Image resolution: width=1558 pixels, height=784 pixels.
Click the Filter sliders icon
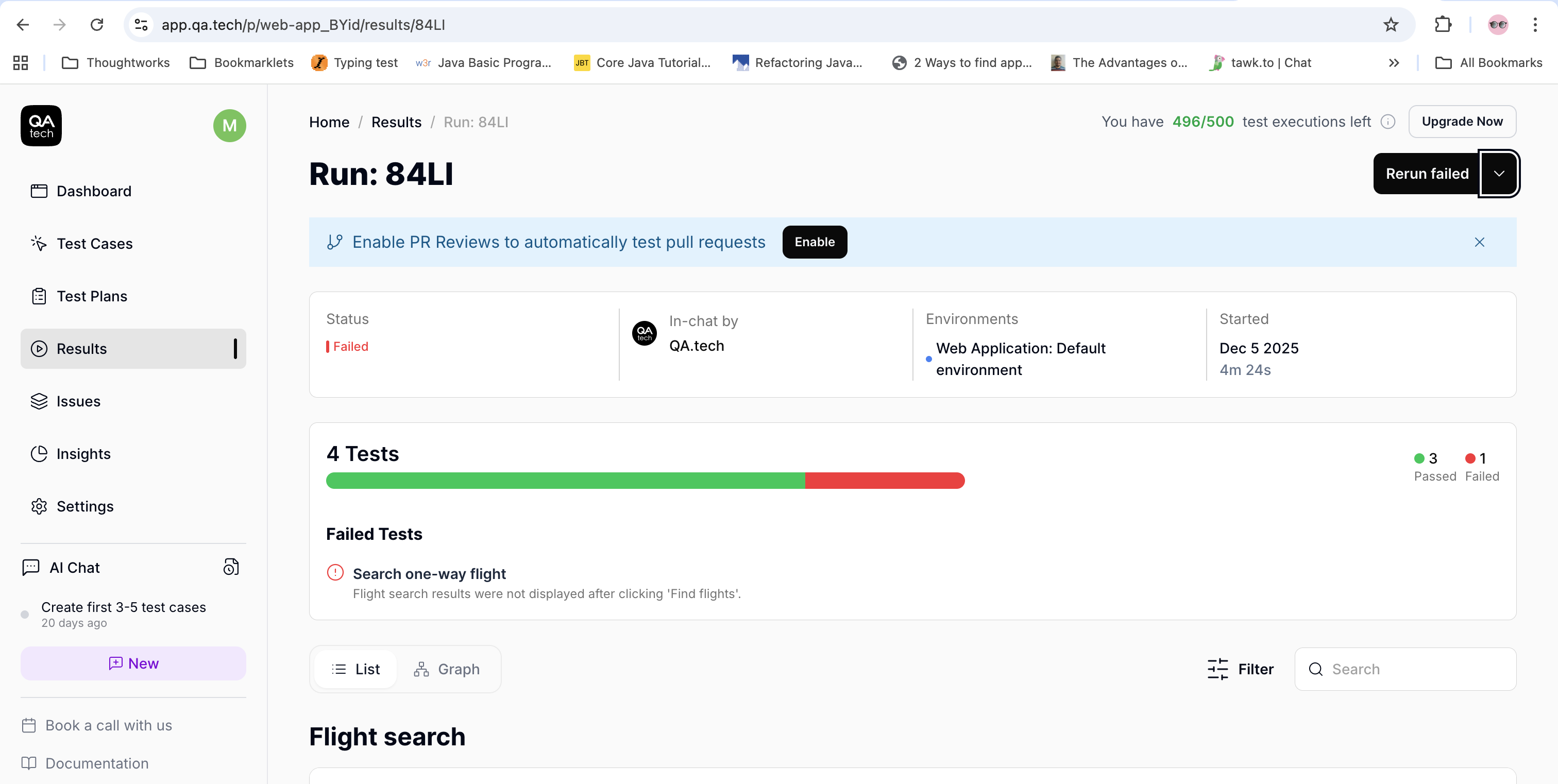tap(1217, 669)
